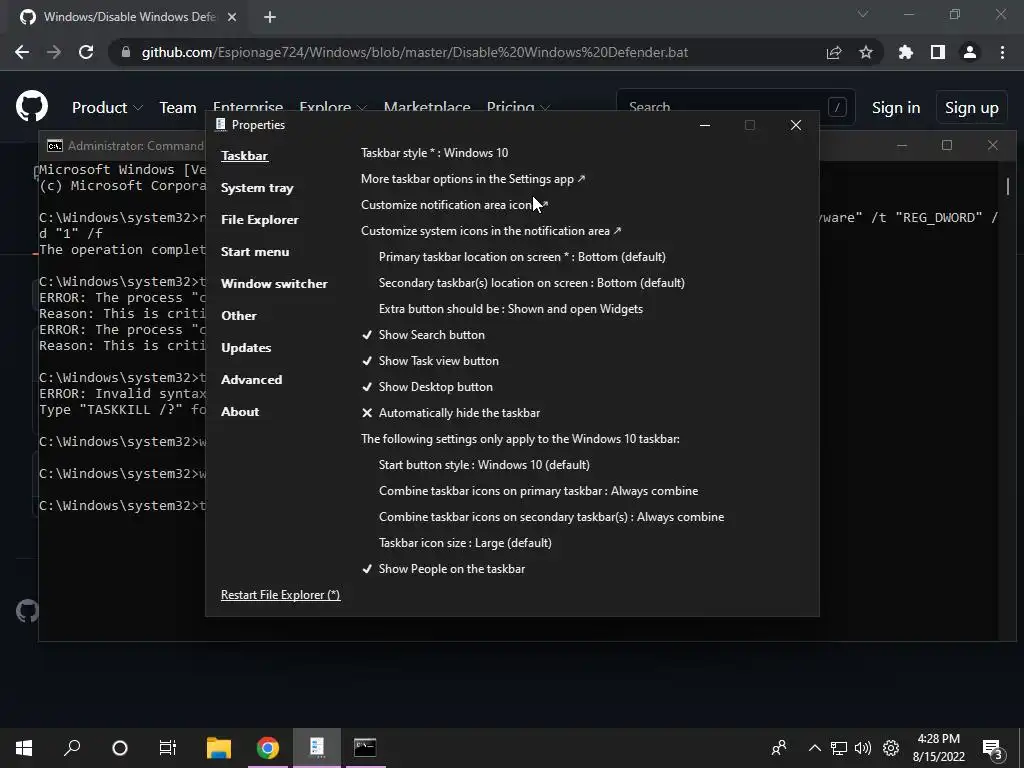
Task: Click Restart File Explorer link
Action: 280,595
